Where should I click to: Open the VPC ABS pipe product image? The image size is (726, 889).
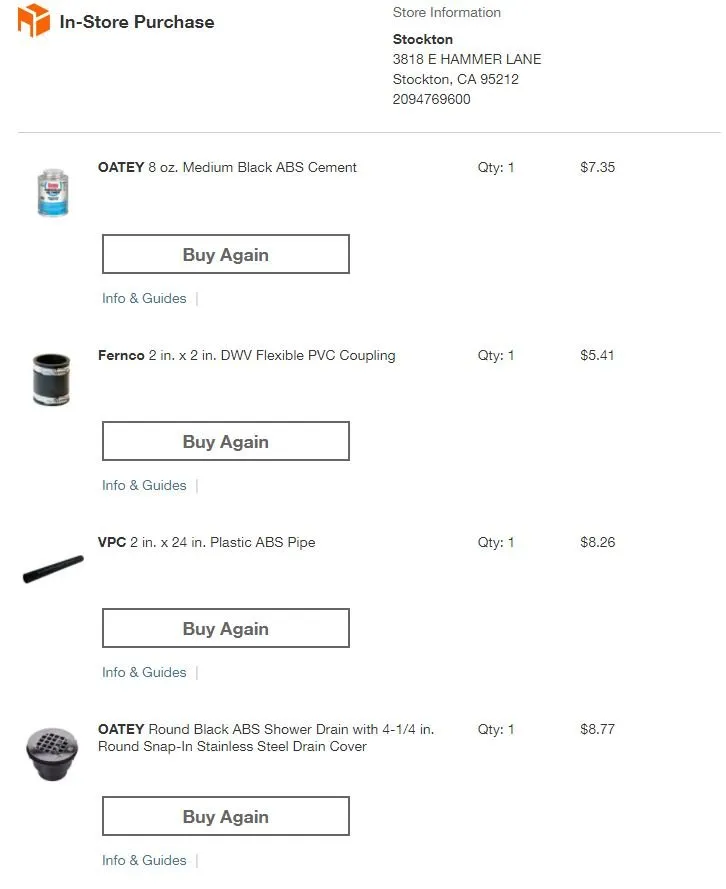[53, 569]
